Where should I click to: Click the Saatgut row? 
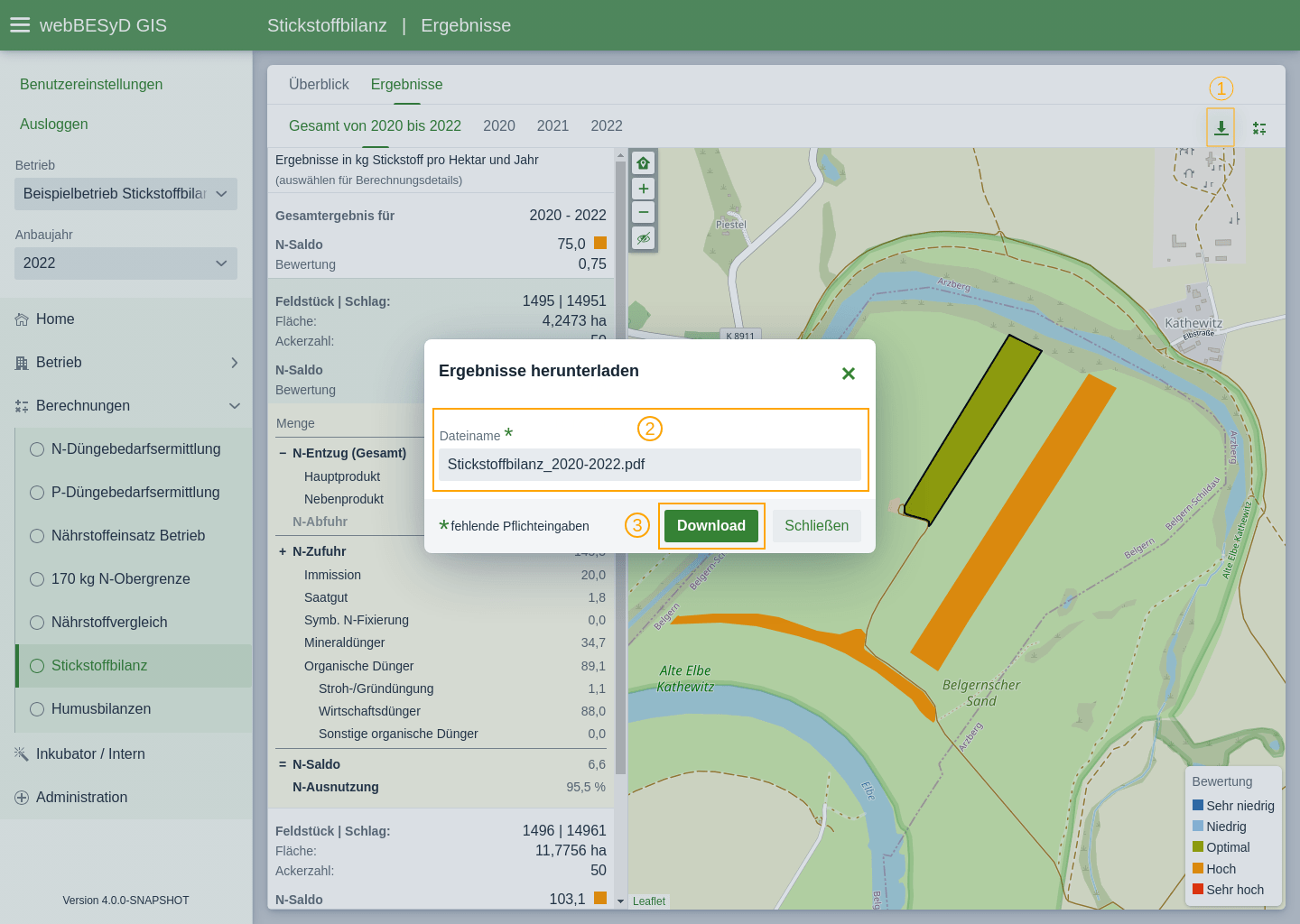click(x=441, y=597)
